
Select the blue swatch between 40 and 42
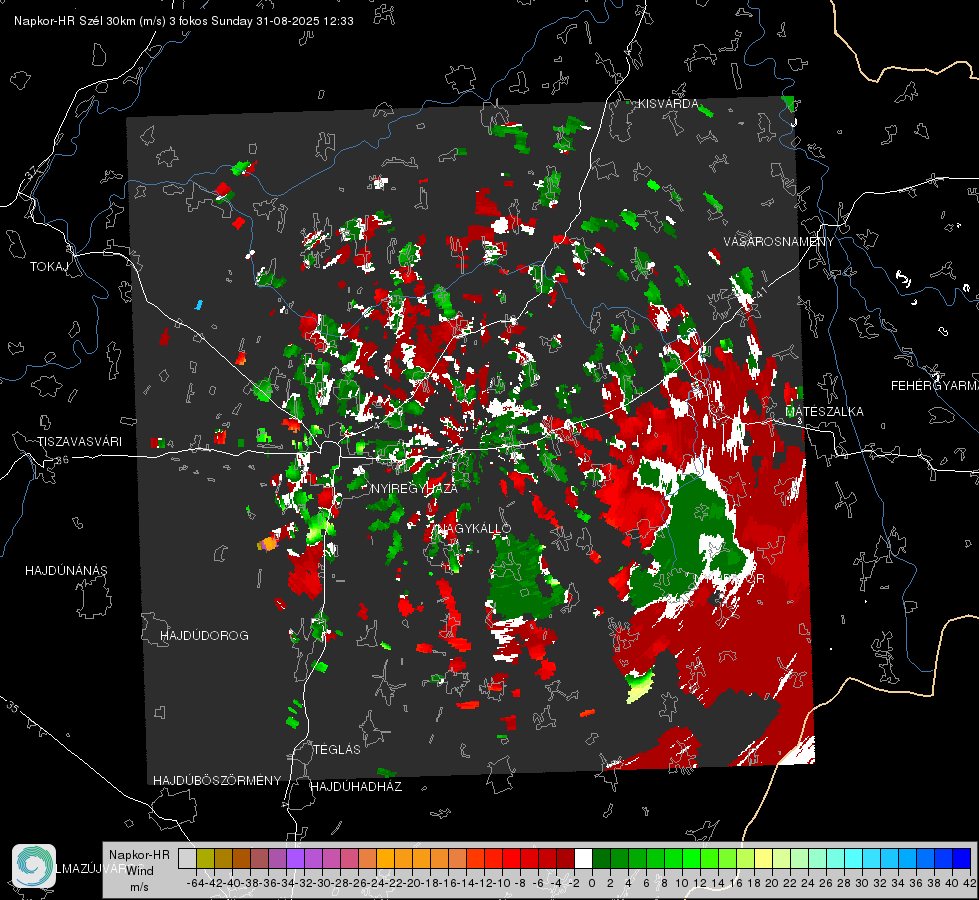tap(962, 859)
